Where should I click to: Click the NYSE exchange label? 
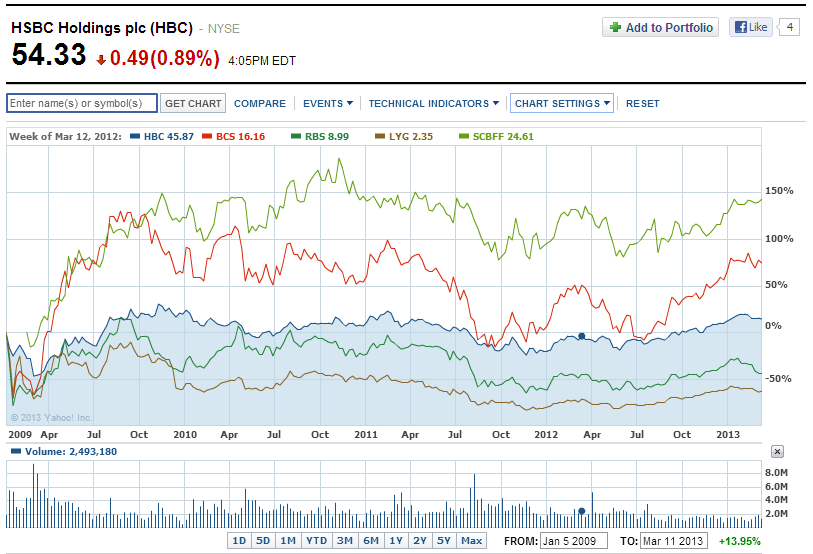[x=223, y=29]
